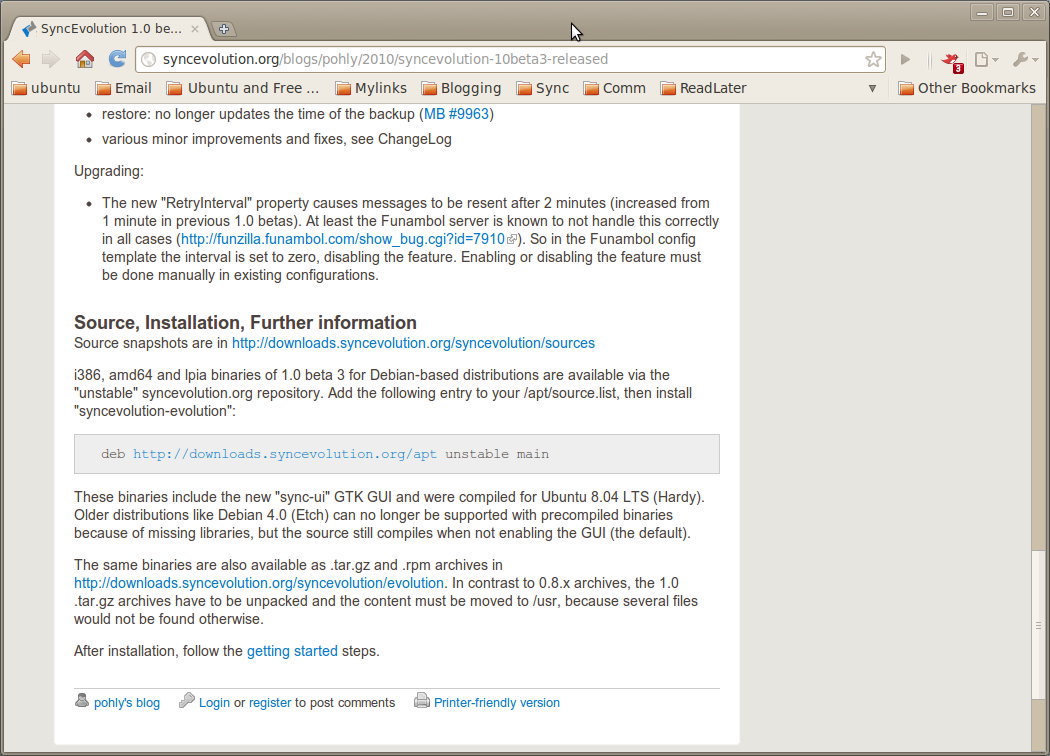
Task: Open the funzilla.funambol.com show_bug link
Action: 343,239
